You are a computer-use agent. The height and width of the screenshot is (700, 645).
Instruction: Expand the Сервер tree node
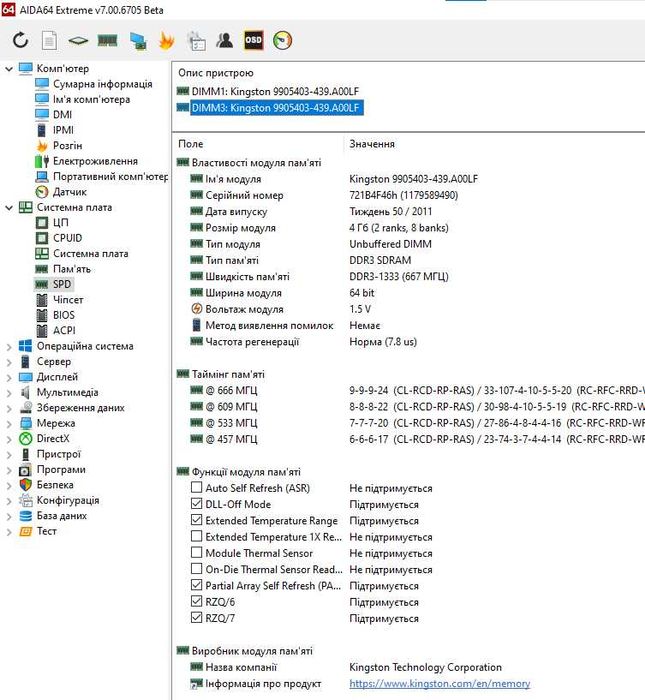point(8,362)
